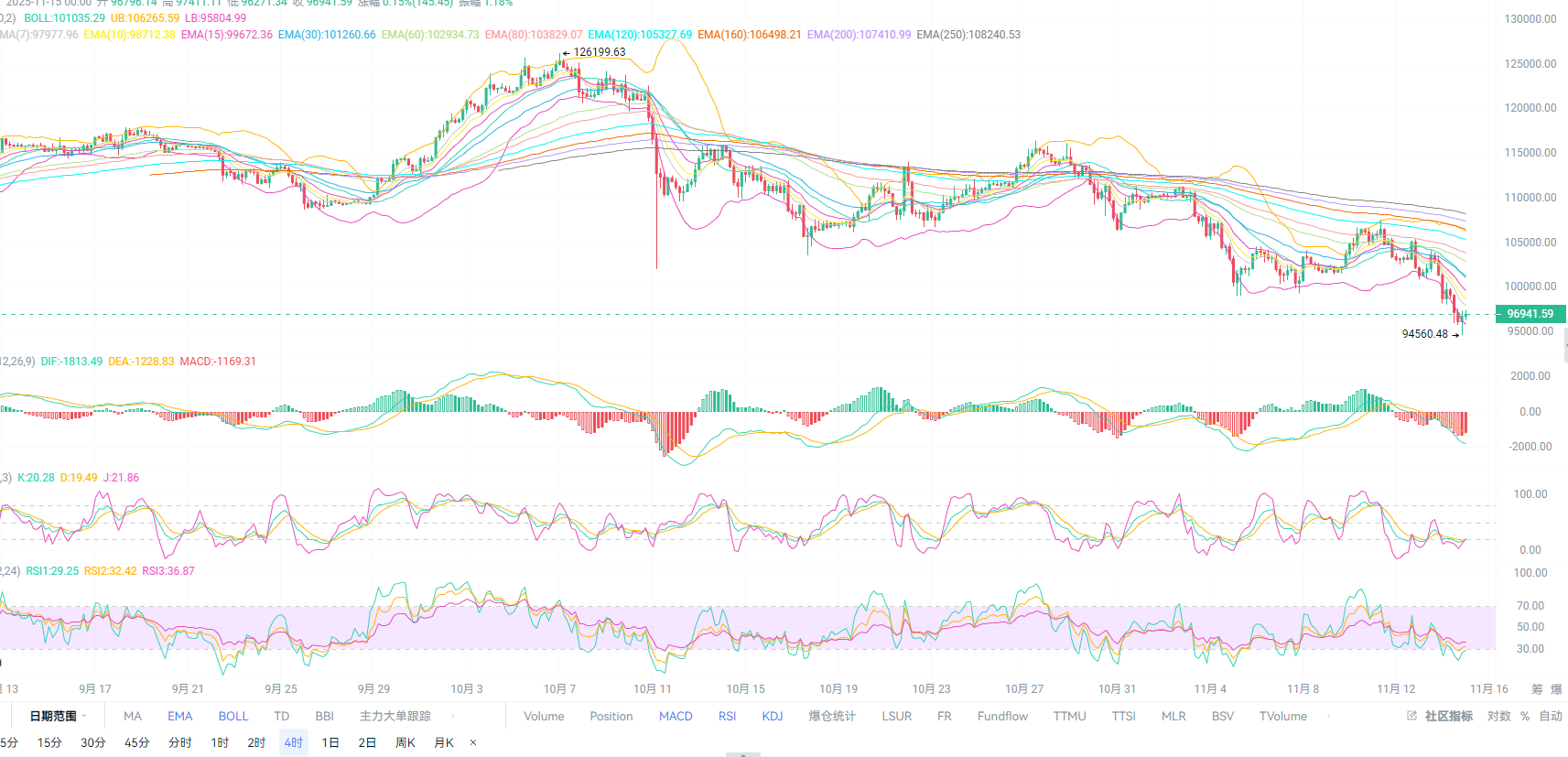Screen dimensions: 1568x757
Task: Click the 社区指标 community indicators button
Action: [1448, 716]
